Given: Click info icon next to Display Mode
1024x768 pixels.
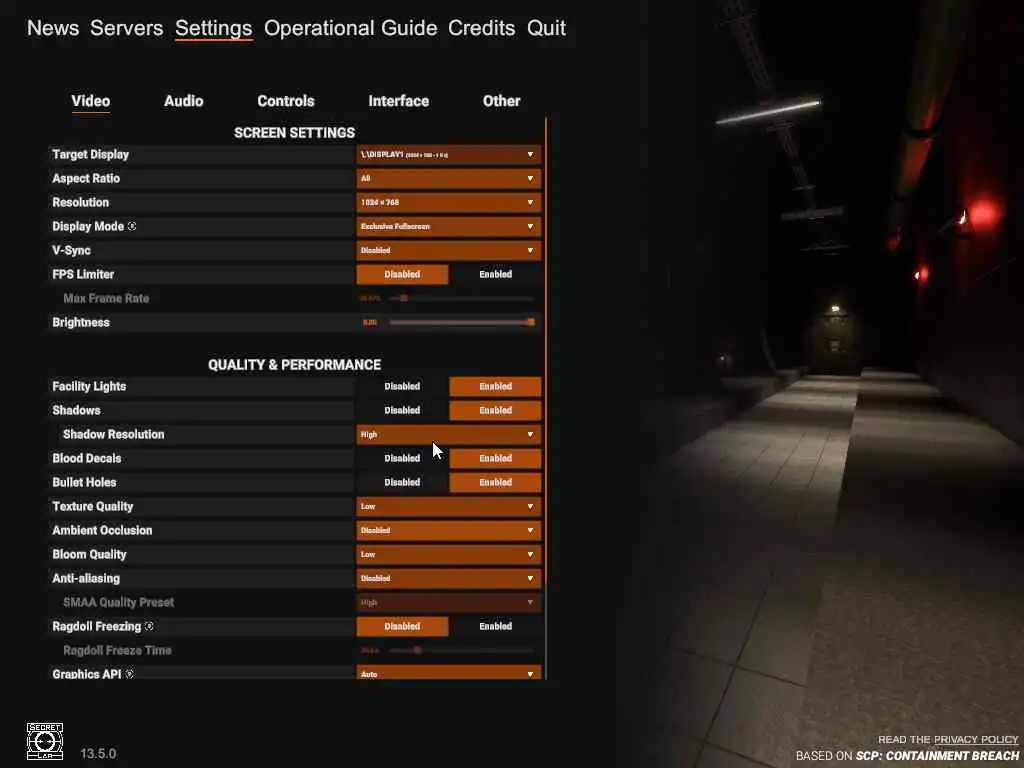Looking at the screenshot, I should pyautogui.click(x=132, y=226).
